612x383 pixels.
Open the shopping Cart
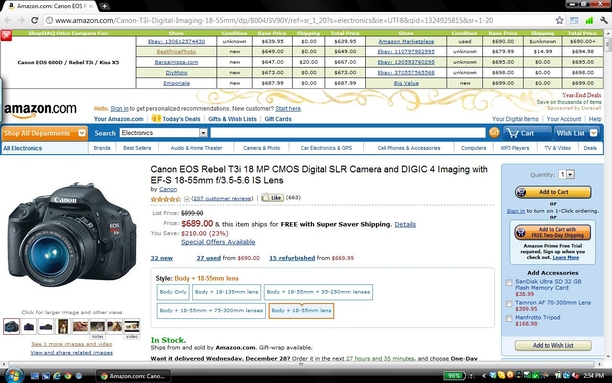tap(527, 133)
